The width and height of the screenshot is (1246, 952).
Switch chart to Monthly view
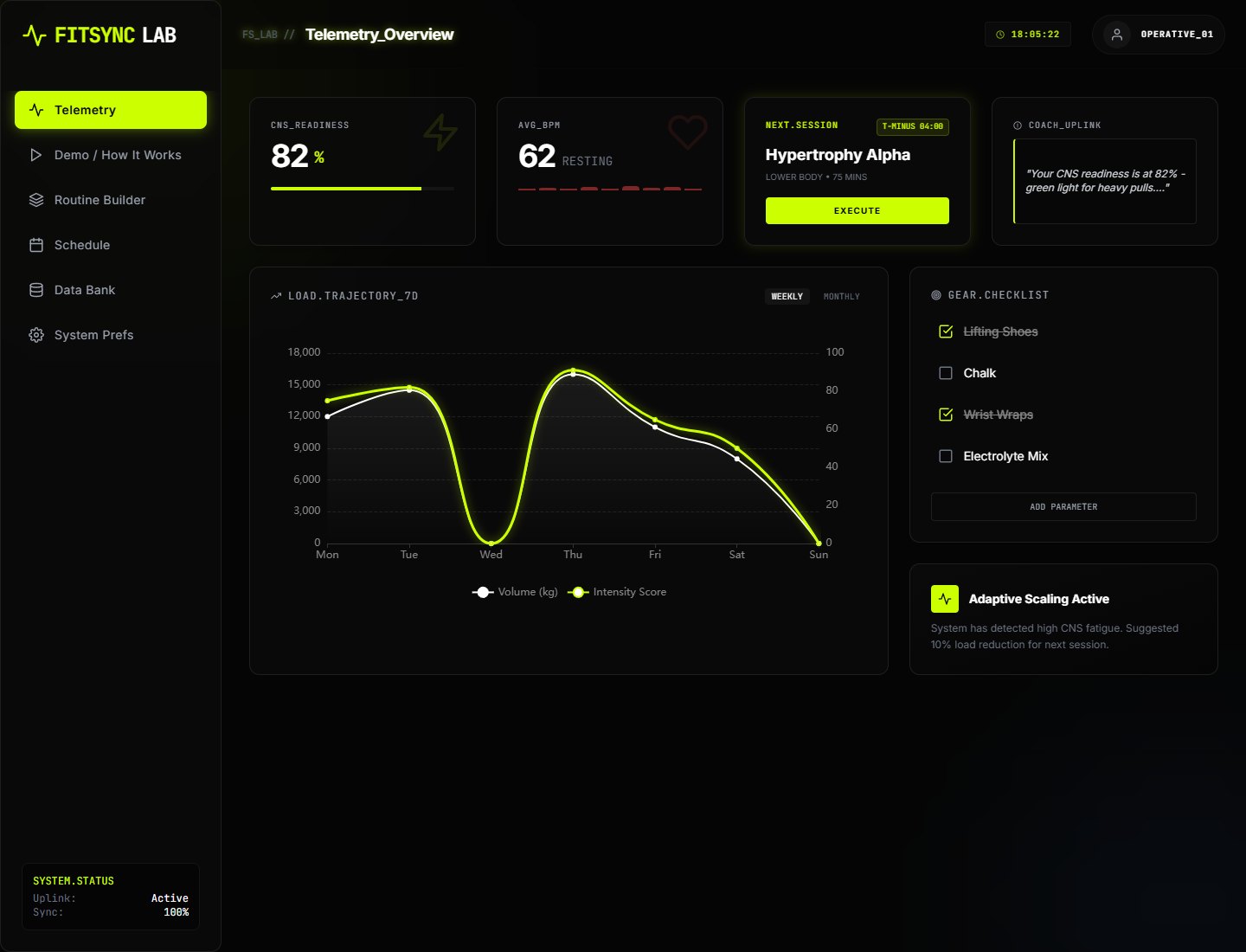(842, 296)
